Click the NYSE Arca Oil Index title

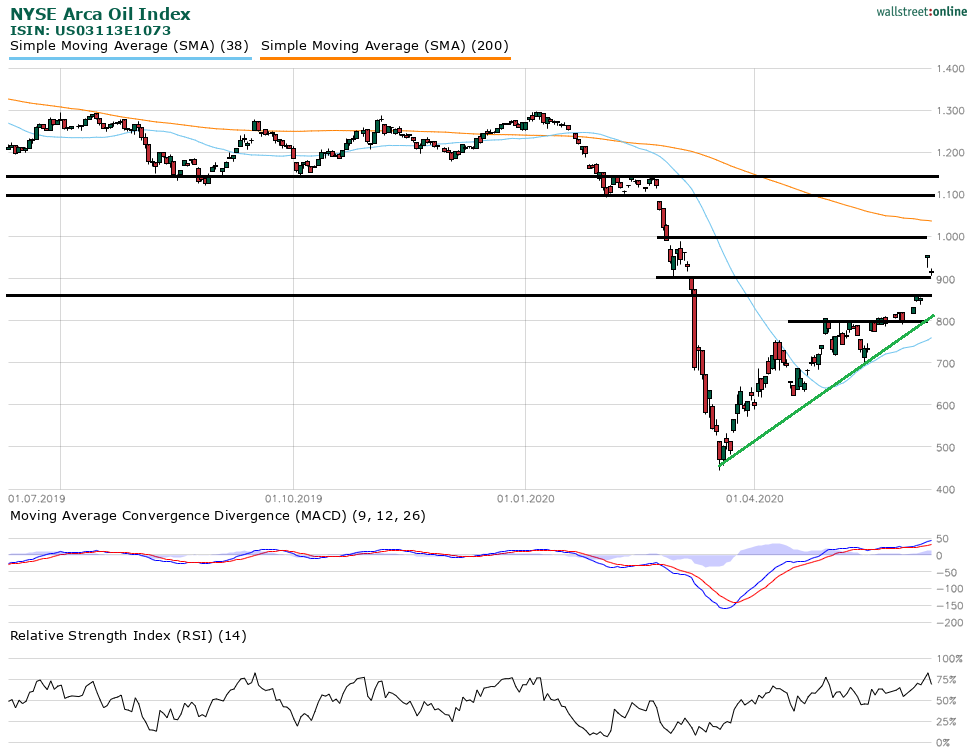(100, 14)
